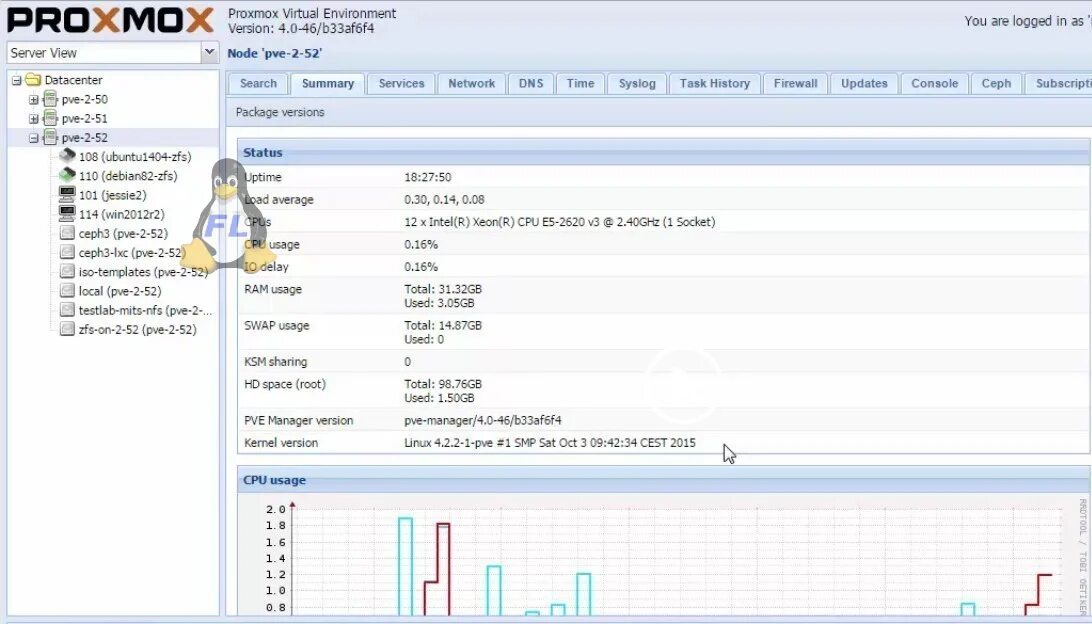Click HD space Total: 98.76GB text

click(443, 384)
